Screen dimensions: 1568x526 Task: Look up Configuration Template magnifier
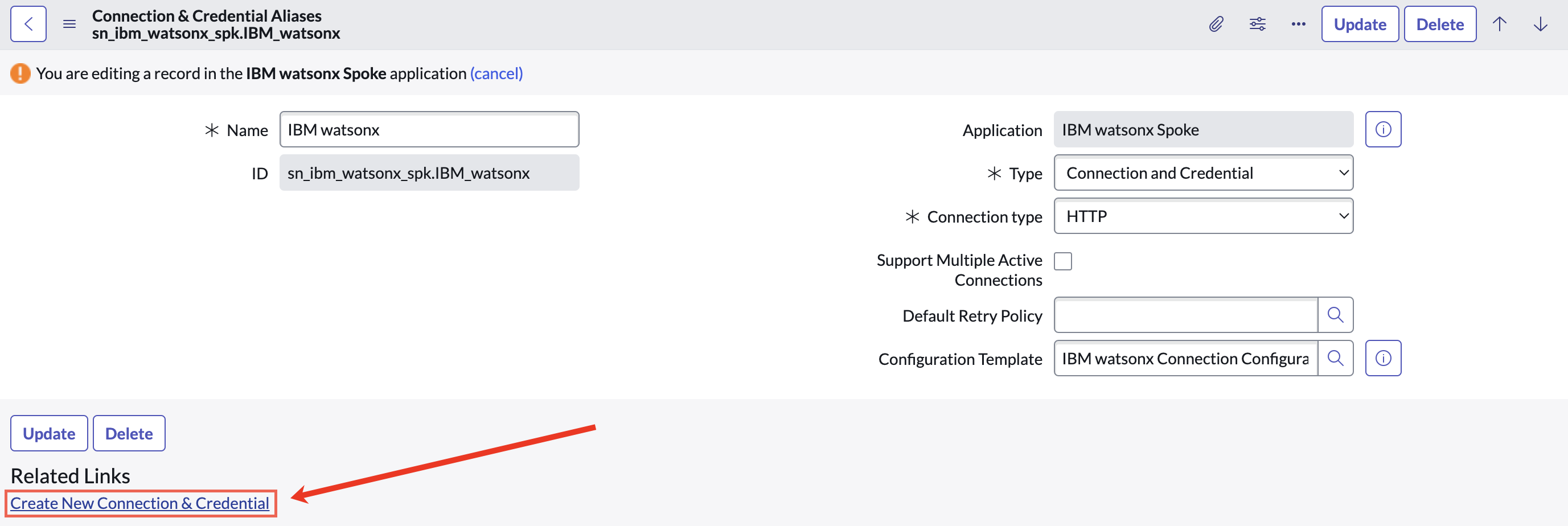pyautogui.click(x=1336, y=359)
